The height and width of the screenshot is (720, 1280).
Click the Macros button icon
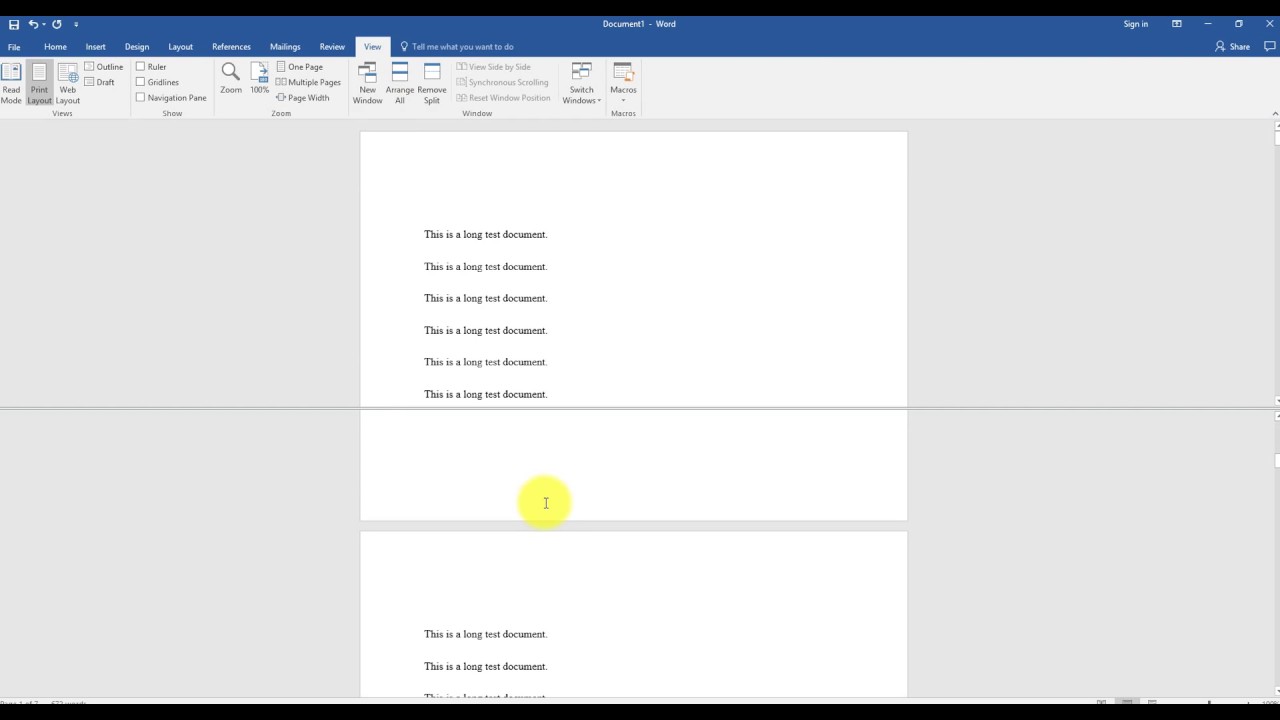coord(623,72)
